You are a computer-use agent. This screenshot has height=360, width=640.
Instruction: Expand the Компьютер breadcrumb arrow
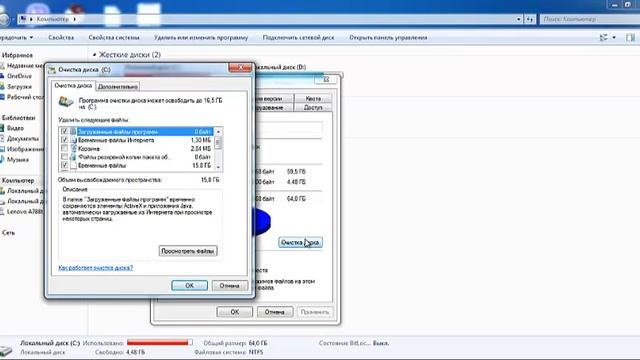coord(75,19)
